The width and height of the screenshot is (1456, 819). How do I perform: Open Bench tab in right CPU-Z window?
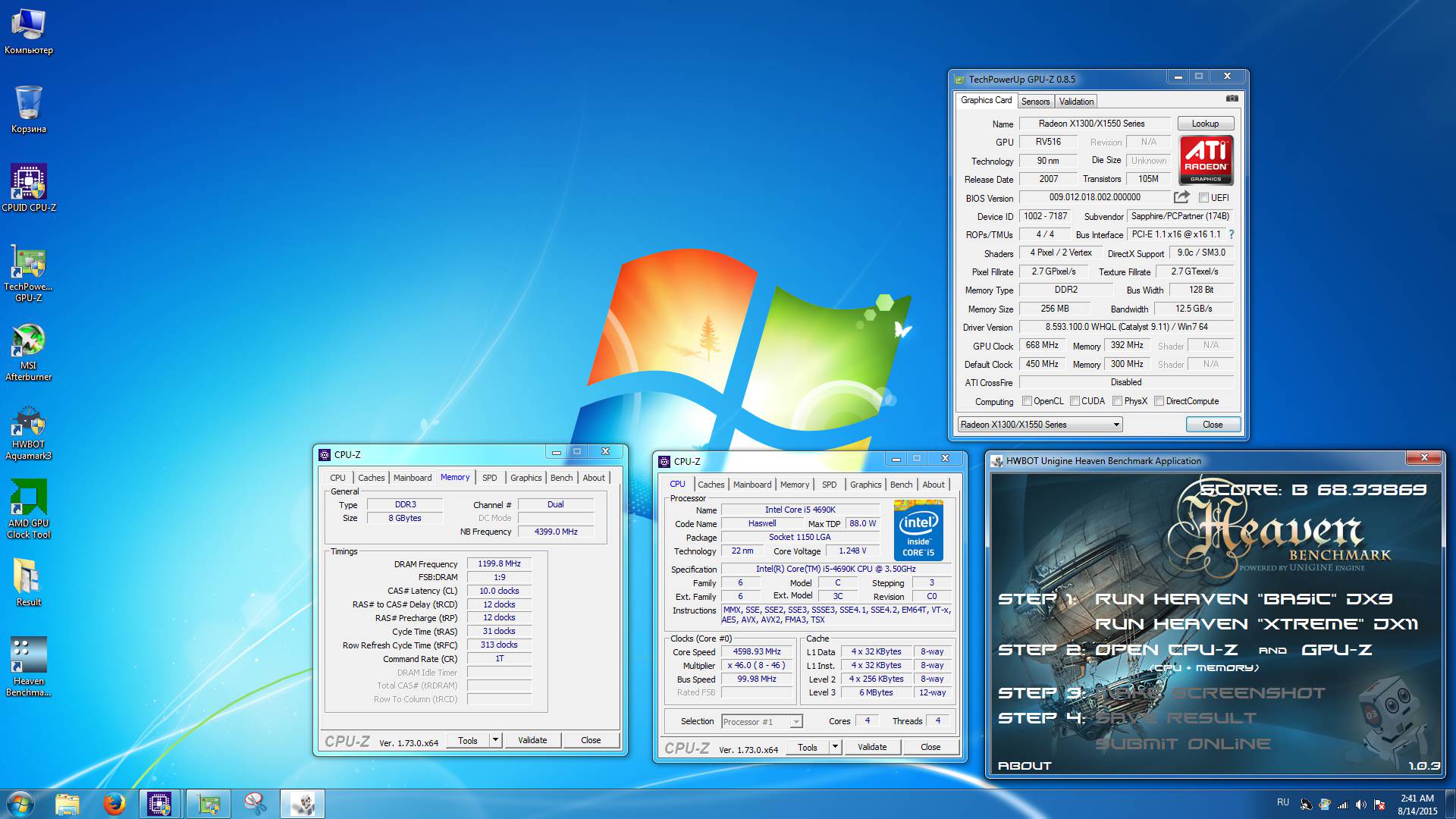coord(902,485)
